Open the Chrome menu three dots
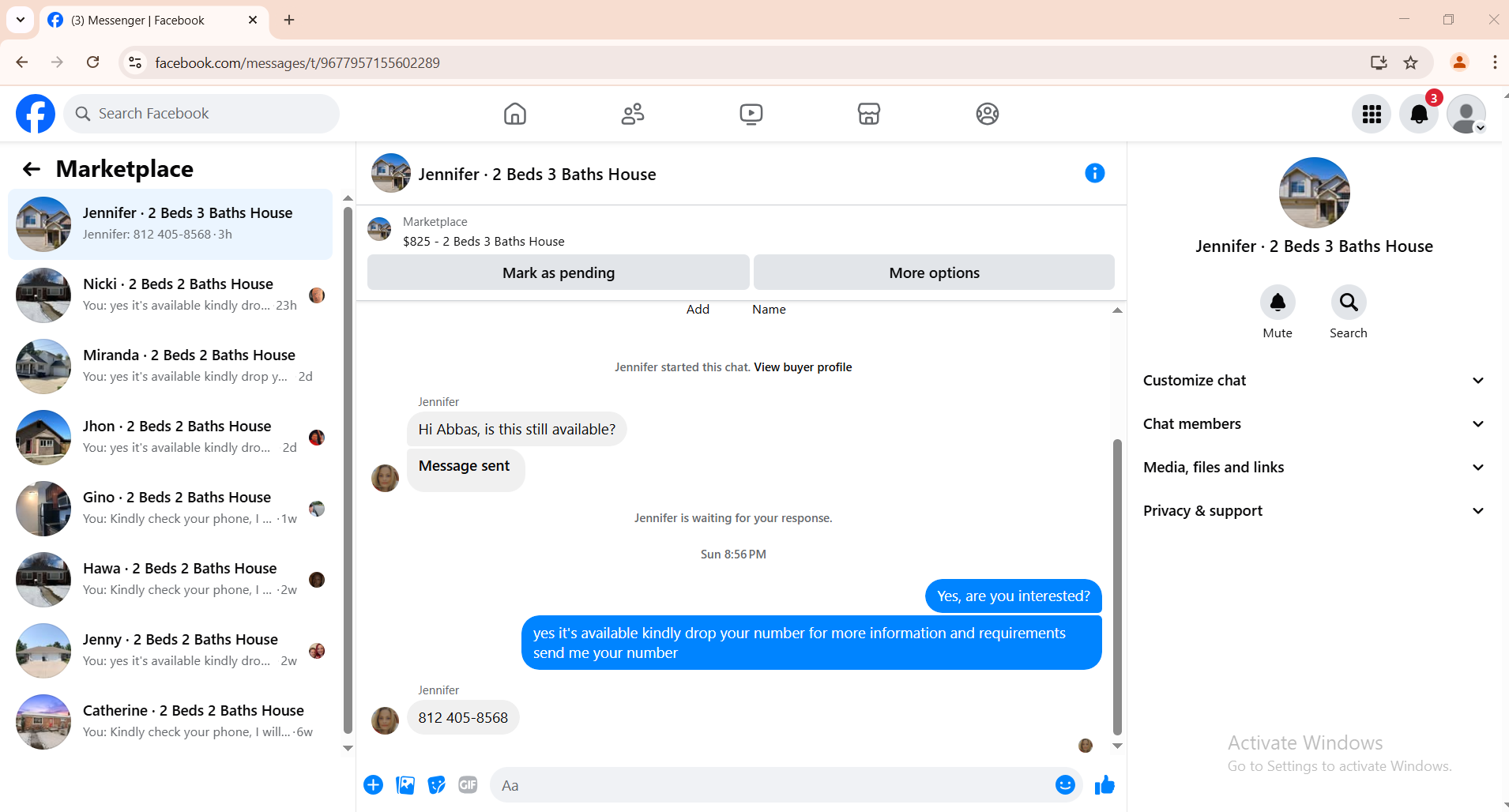 pos(1495,62)
